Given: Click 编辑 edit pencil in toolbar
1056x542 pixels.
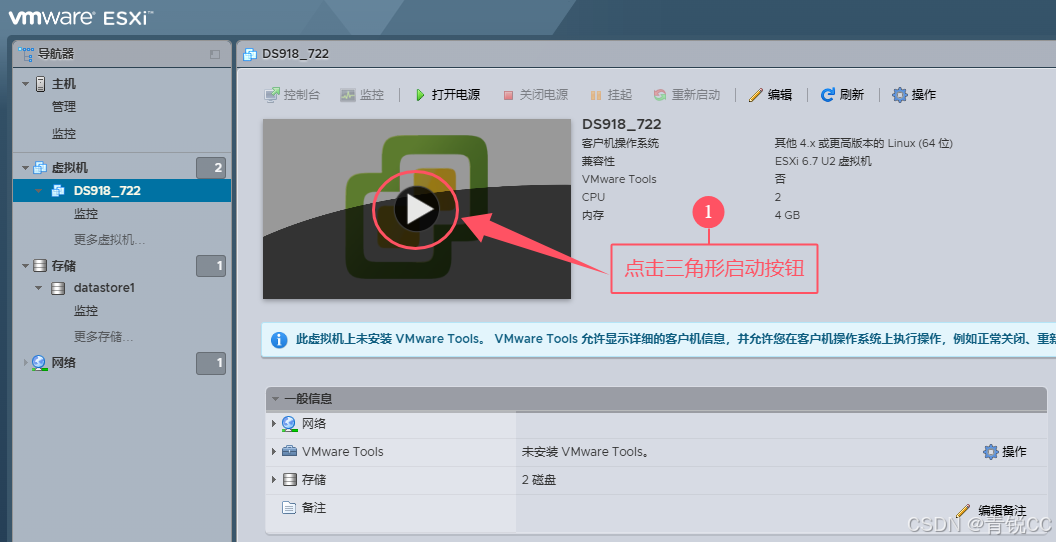Looking at the screenshot, I should [x=770, y=95].
